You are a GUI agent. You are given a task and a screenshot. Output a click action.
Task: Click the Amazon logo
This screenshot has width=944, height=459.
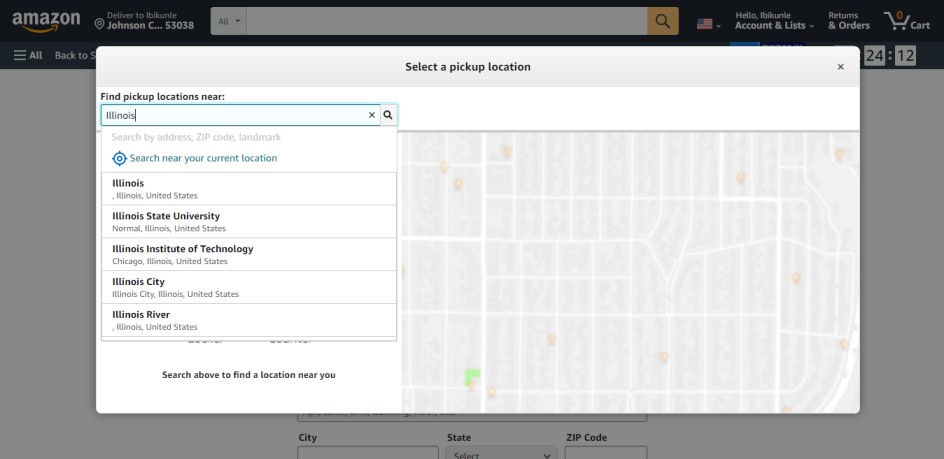(47, 21)
